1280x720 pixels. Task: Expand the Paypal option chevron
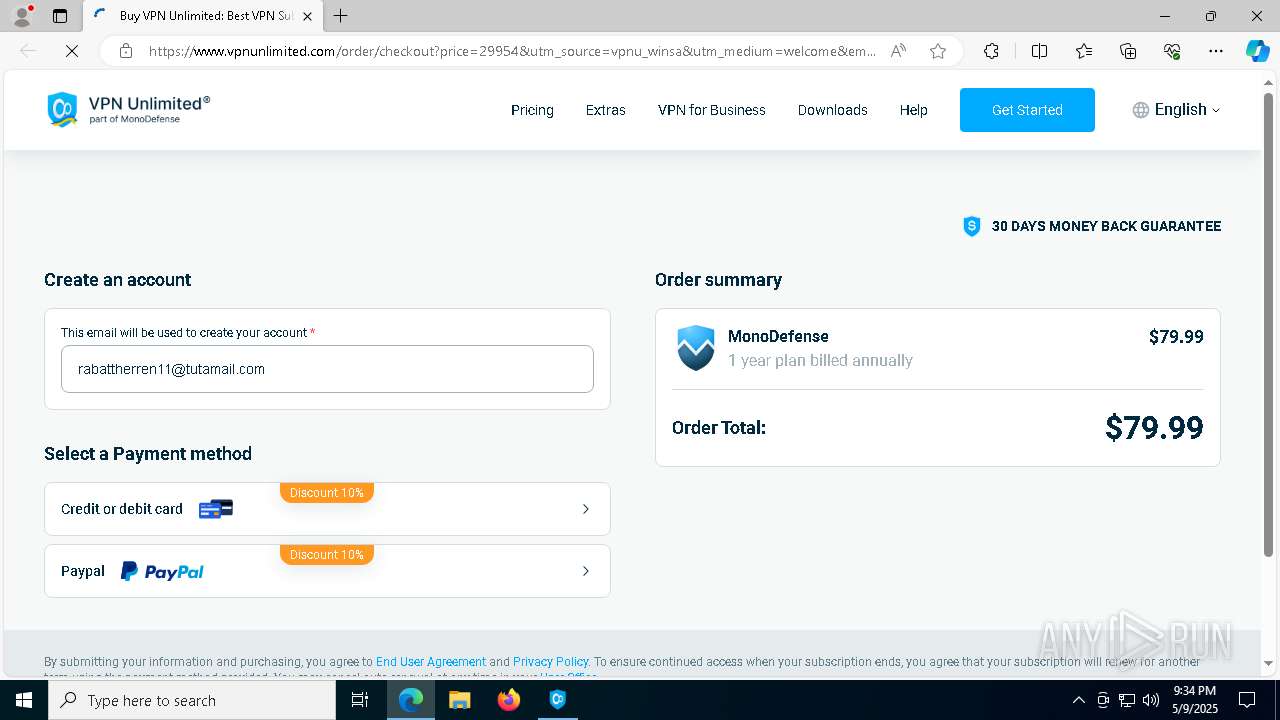(x=586, y=571)
